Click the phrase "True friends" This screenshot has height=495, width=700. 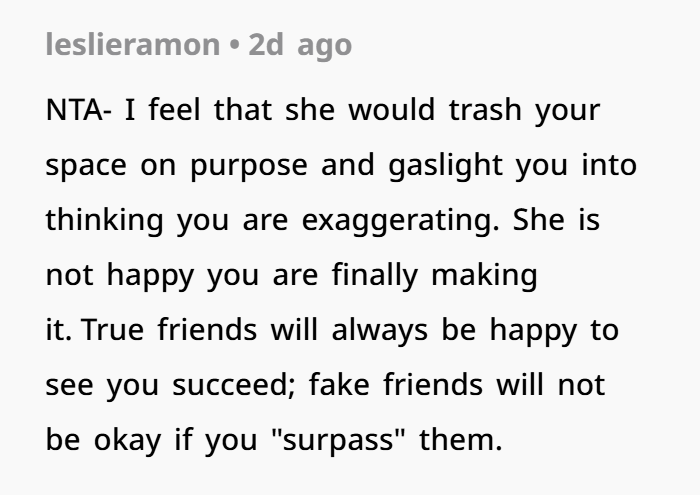(169, 330)
